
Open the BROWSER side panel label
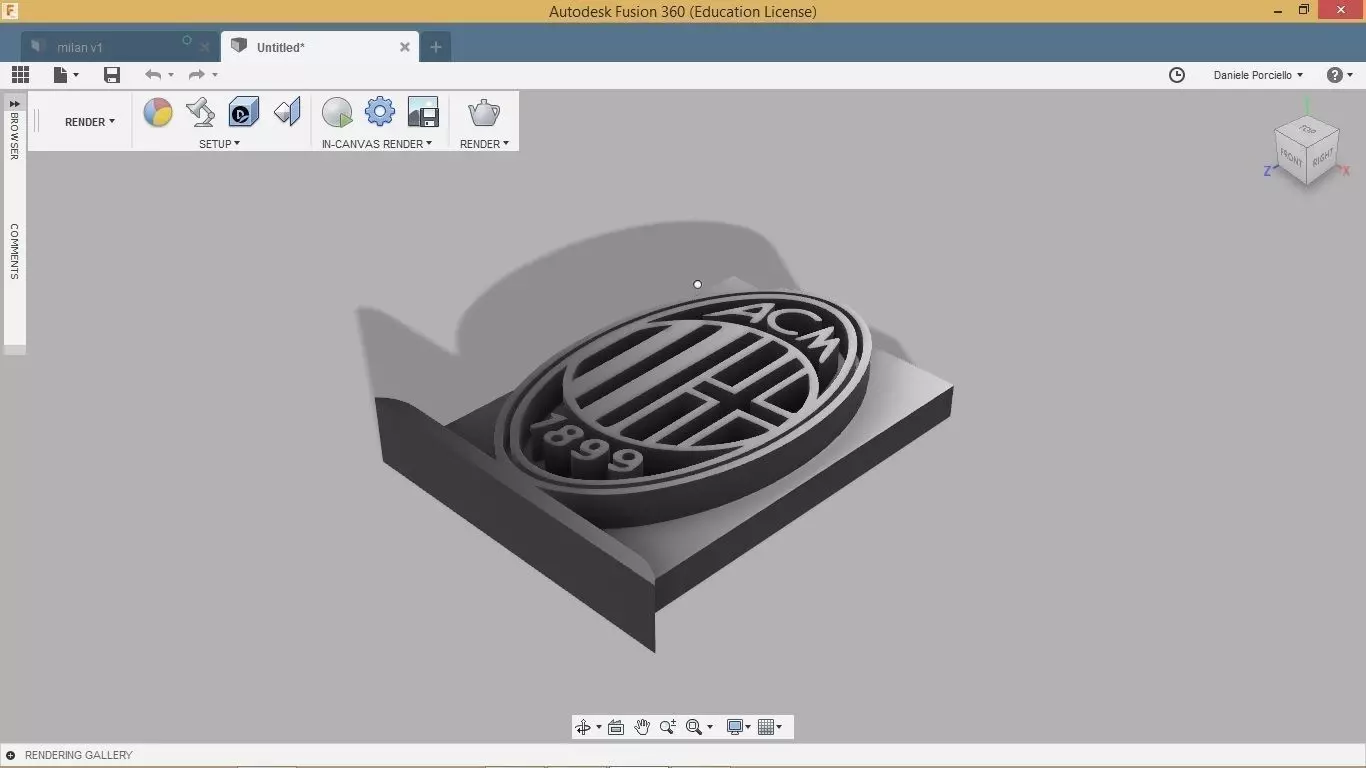14,136
